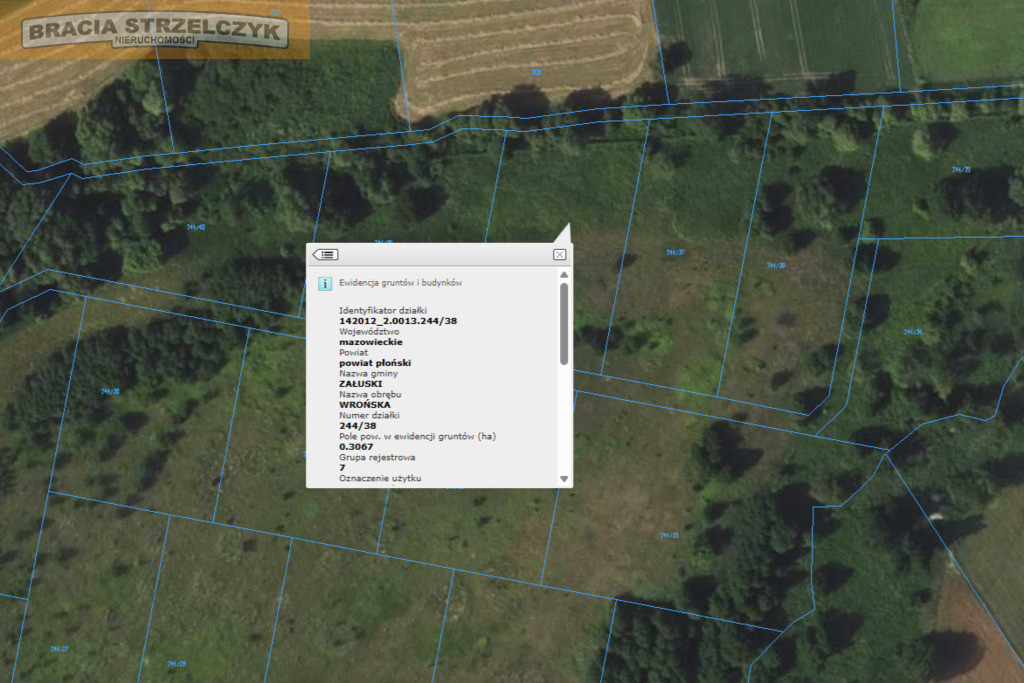Click parcel label 244/29 on the map

[x=176, y=663]
